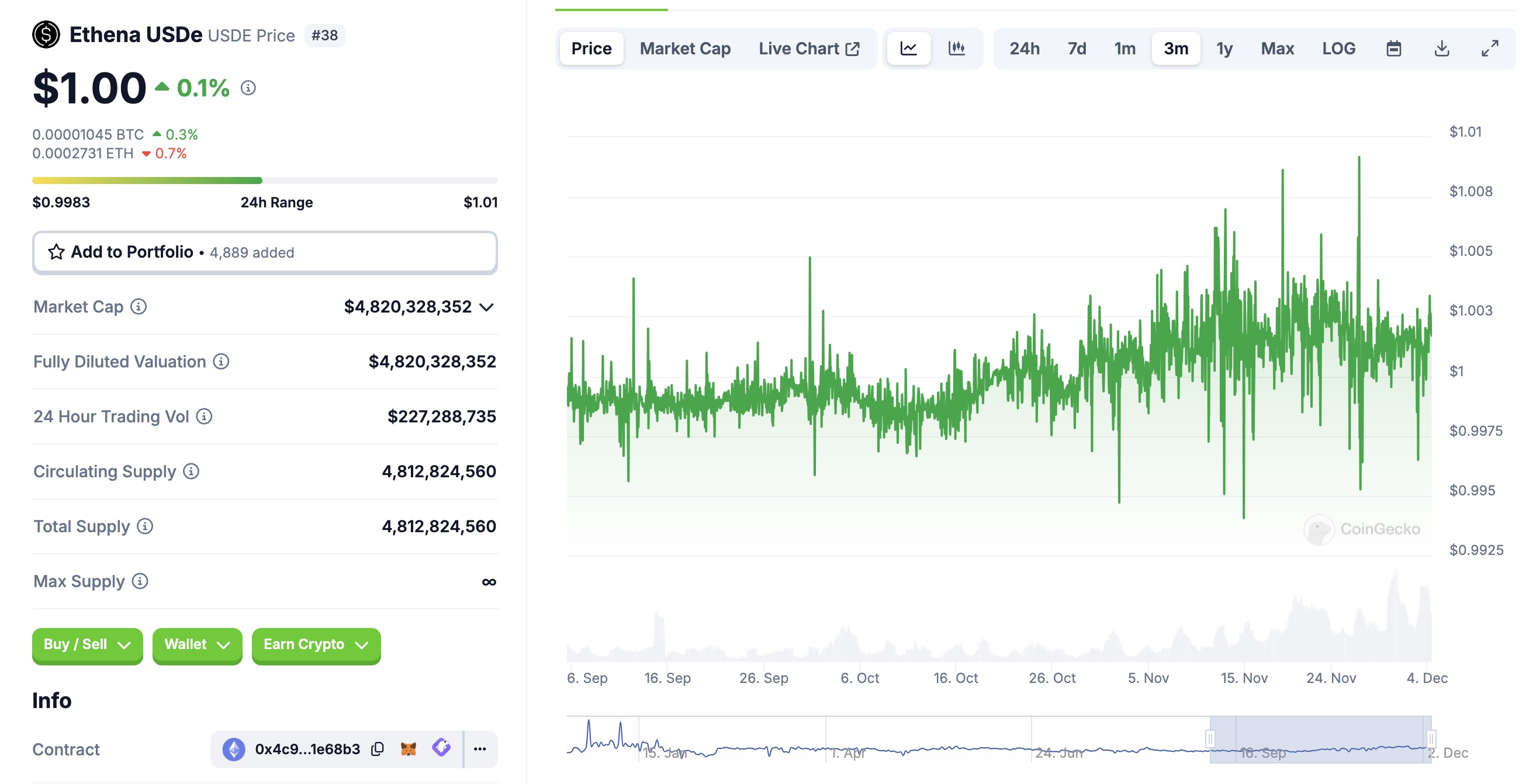Select the 1m time range

coord(1125,48)
